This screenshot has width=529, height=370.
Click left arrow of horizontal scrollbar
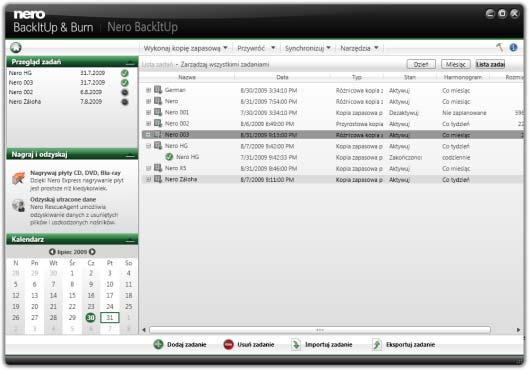point(144,330)
